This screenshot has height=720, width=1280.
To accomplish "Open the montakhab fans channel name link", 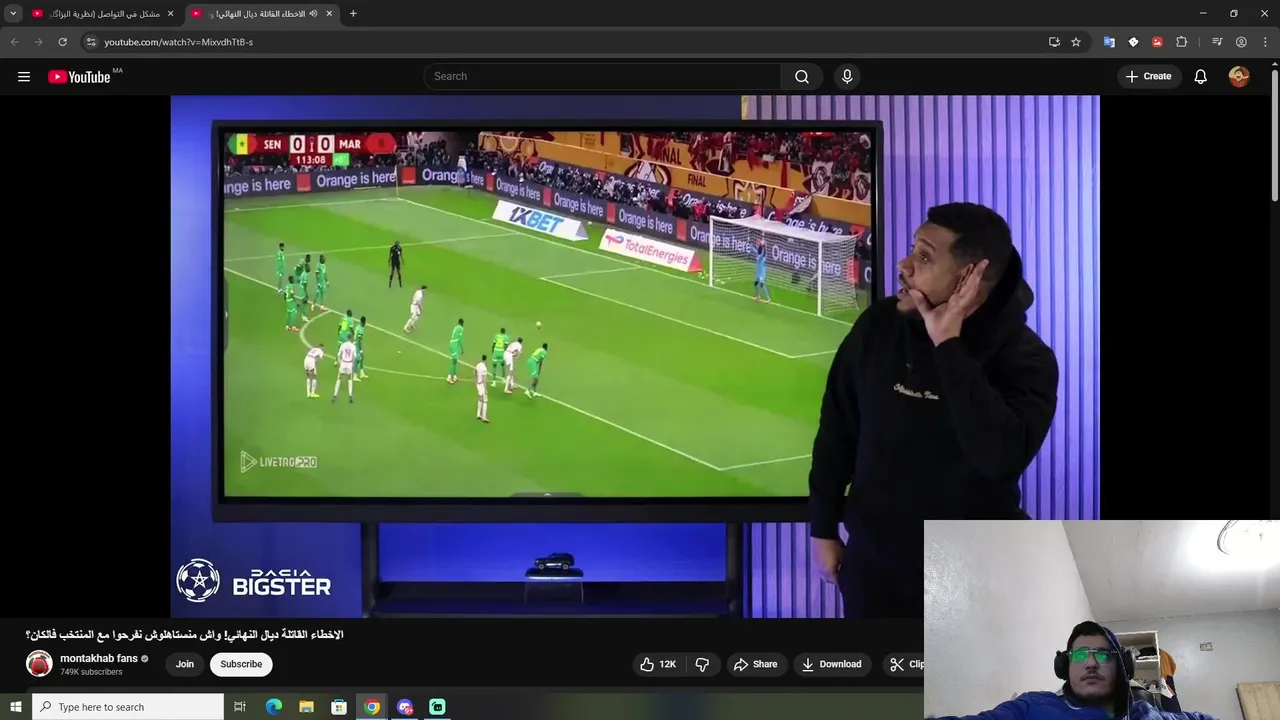I will pyautogui.click(x=99, y=659).
